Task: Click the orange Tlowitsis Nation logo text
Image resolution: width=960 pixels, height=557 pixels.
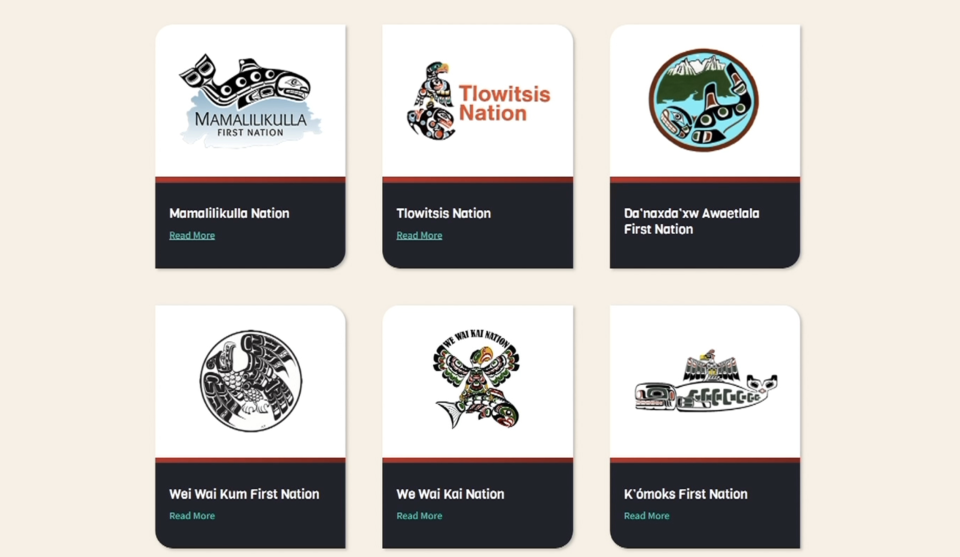Action: click(504, 103)
